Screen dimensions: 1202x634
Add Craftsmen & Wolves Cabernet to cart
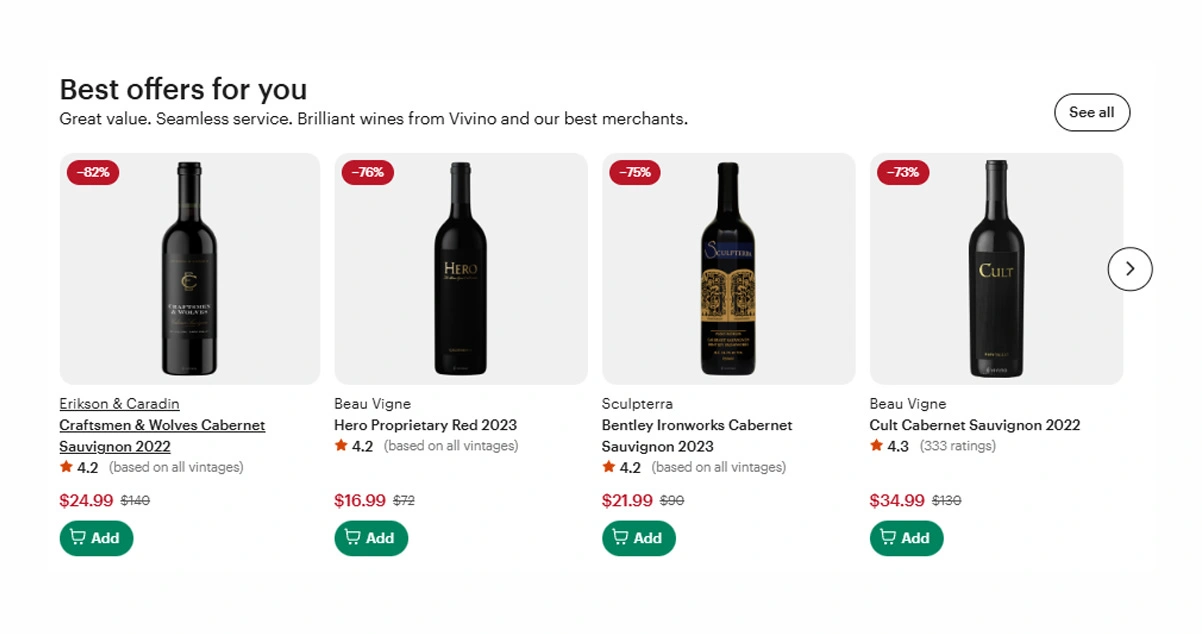pos(96,538)
